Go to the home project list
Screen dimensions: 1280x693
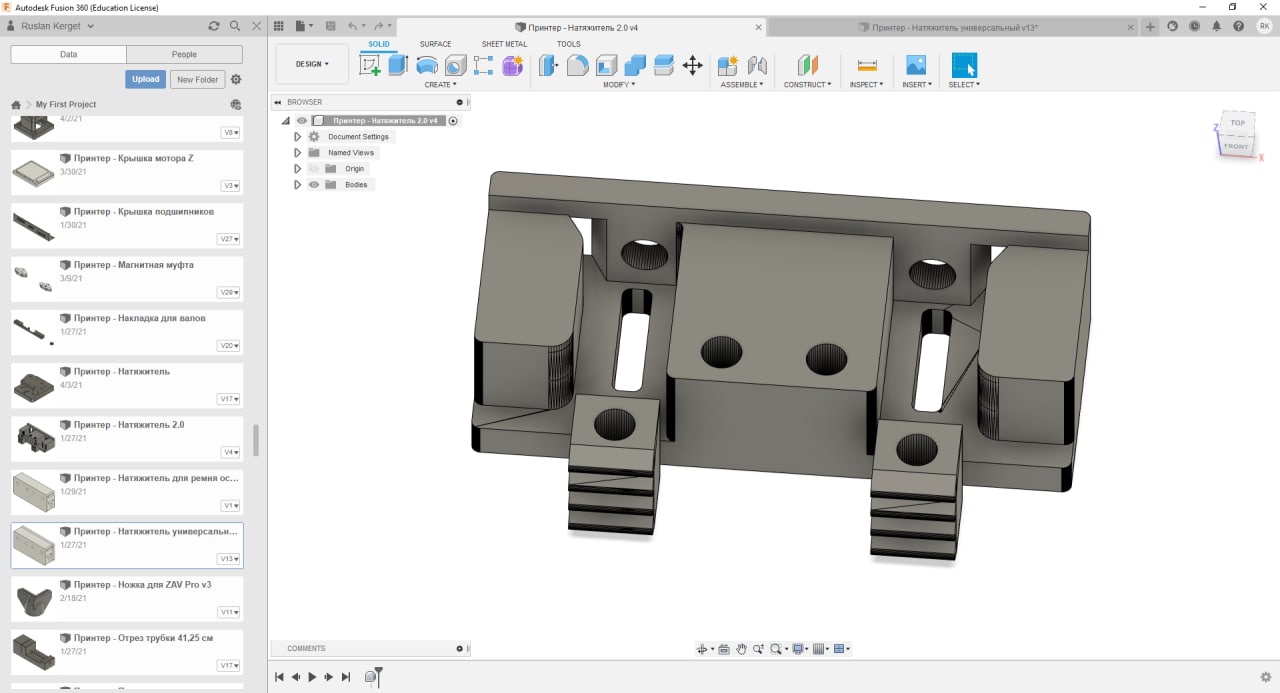16,104
